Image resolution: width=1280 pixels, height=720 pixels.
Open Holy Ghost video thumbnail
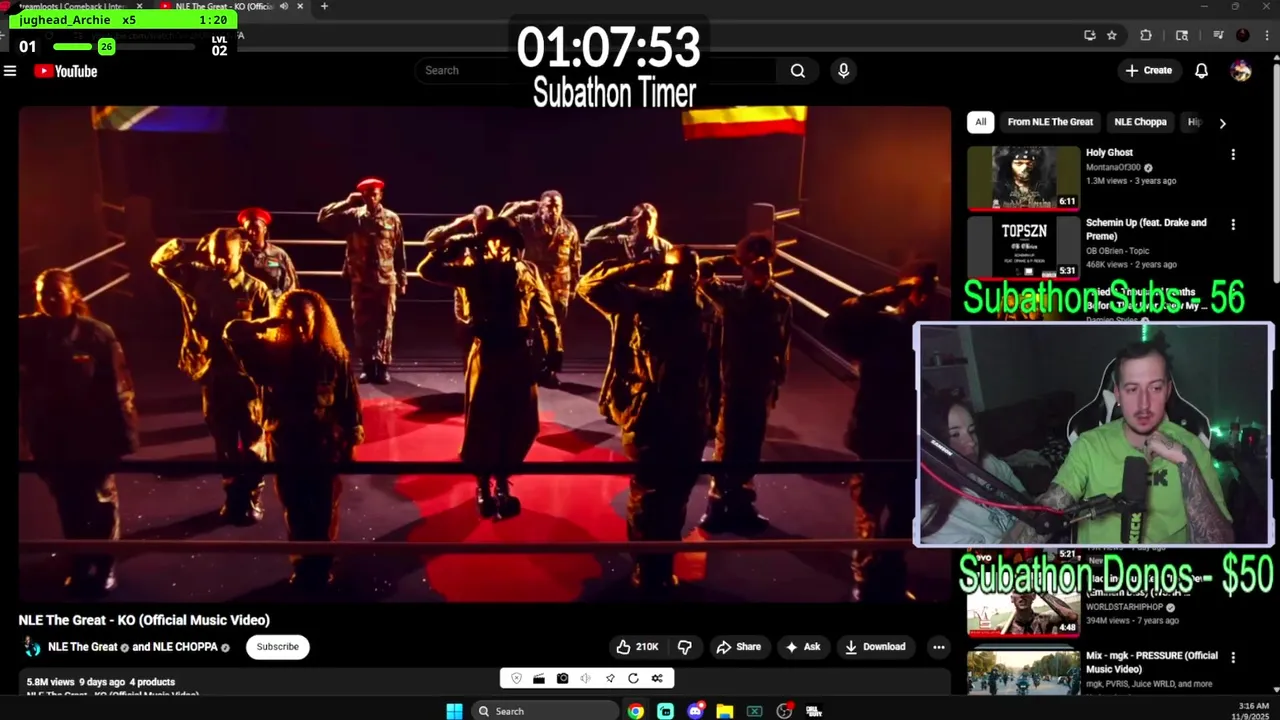tap(1023, 178)
